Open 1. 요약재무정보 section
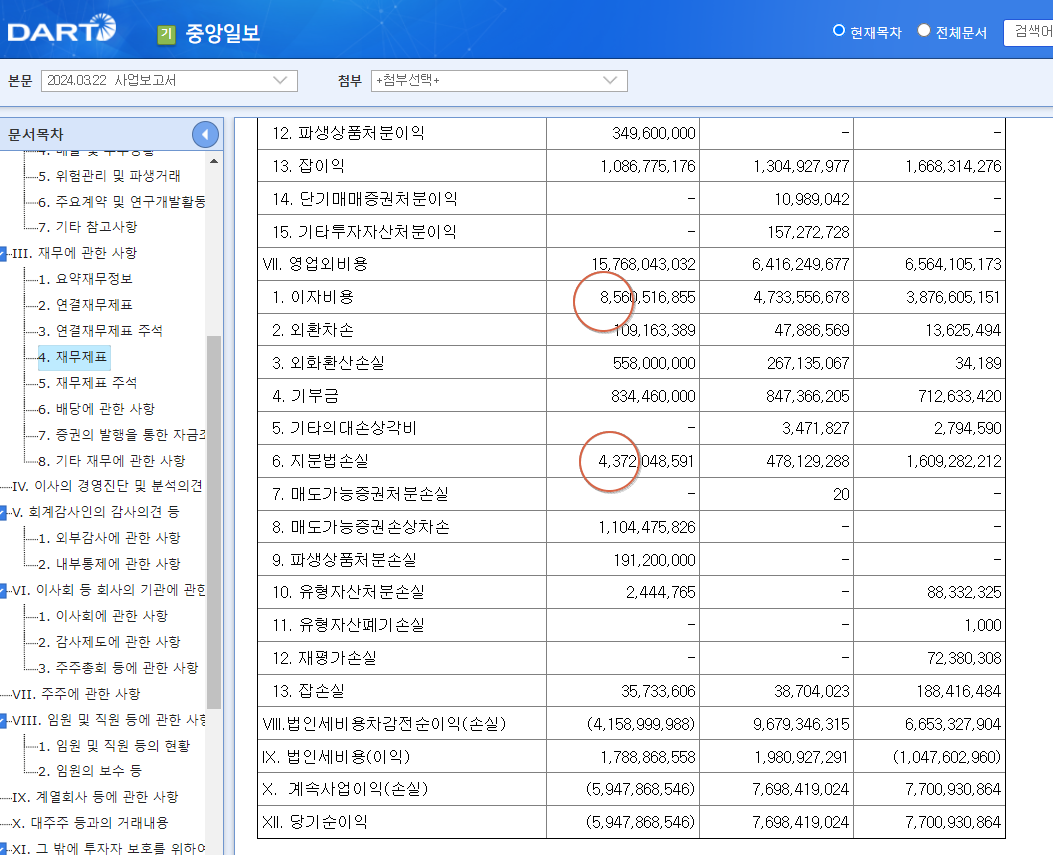This screenshot has height=855, width=1053. [x=85, y=279]
